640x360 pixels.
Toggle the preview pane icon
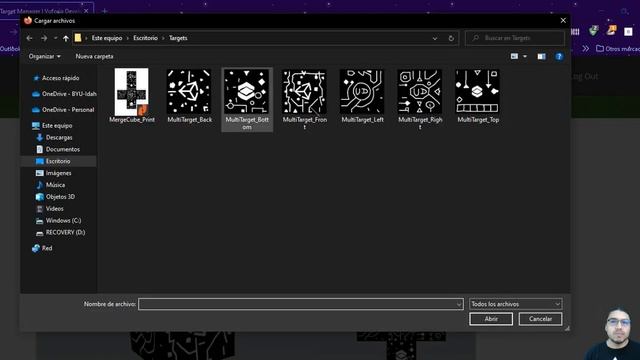tap(541, 56)
